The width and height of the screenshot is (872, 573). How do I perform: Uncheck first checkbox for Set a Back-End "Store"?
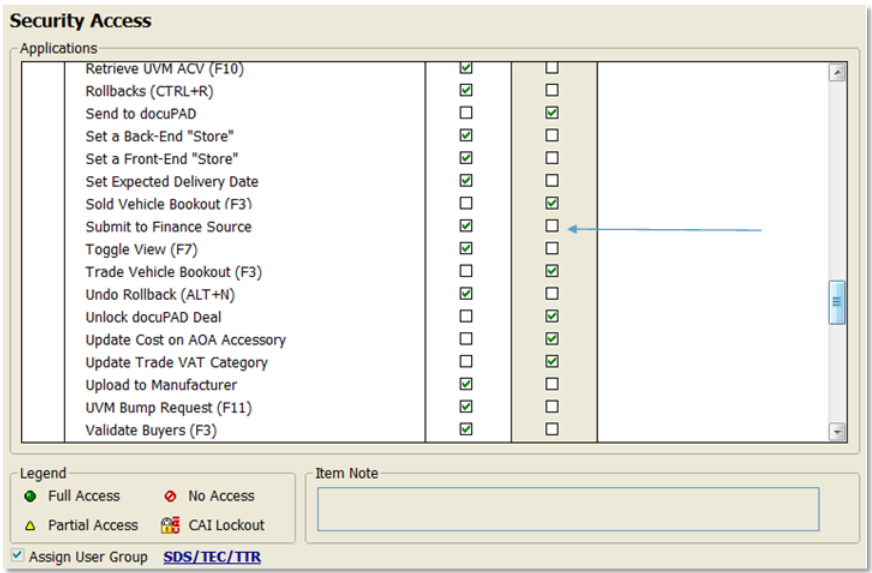466,135
